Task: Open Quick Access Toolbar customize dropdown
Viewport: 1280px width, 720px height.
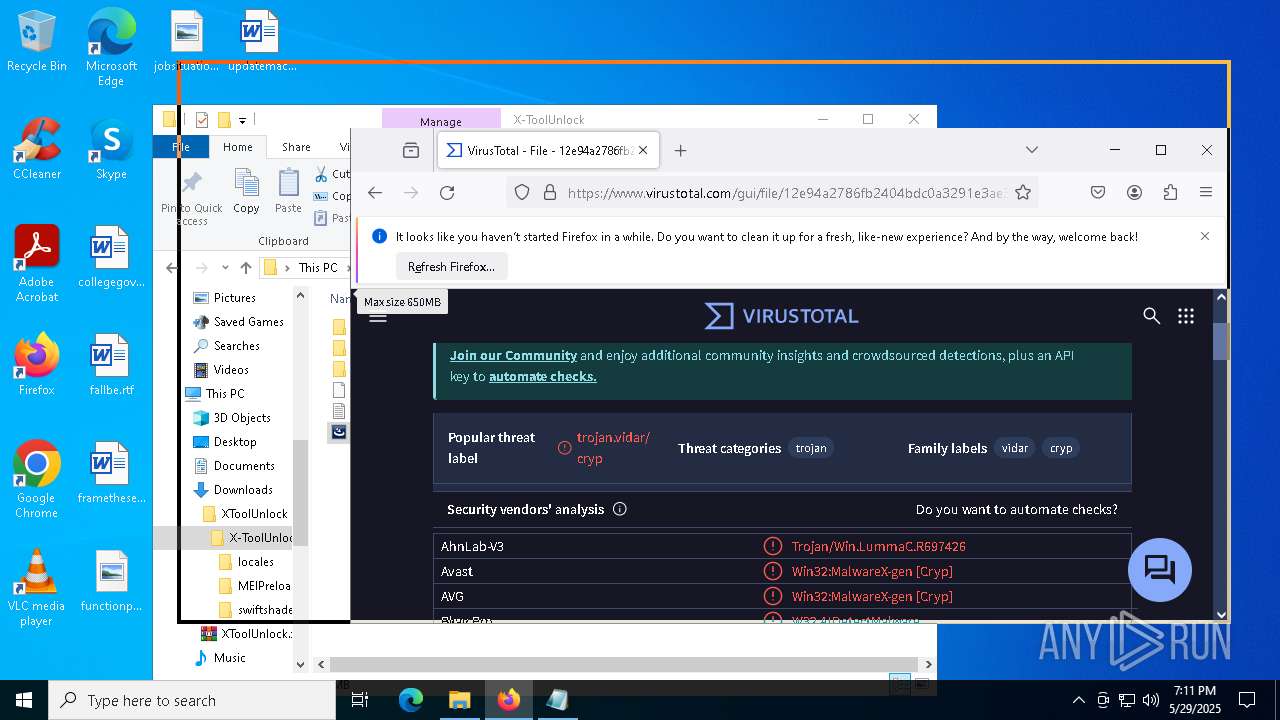Action: pos(242,120)
